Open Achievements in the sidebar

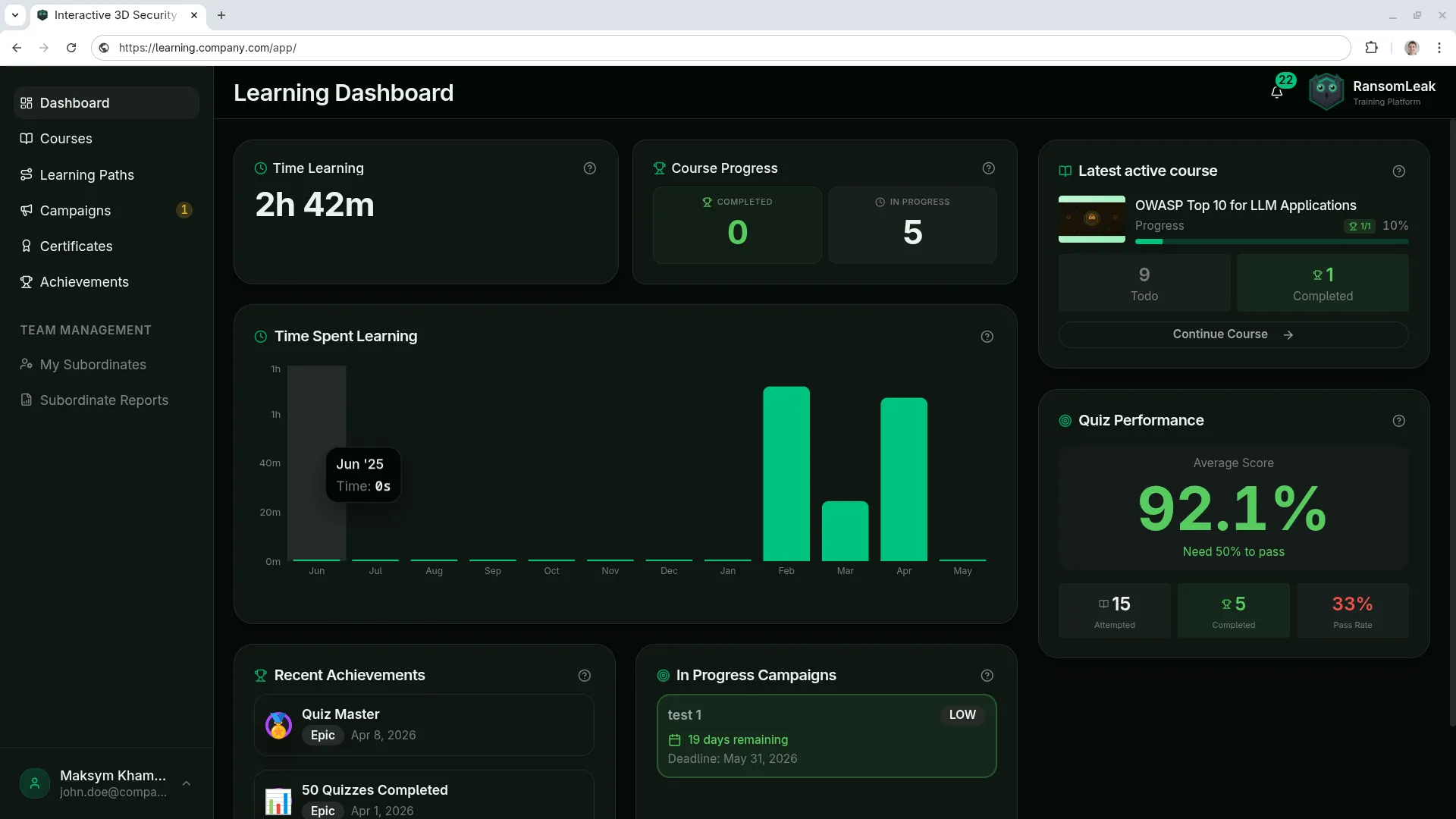106,282
